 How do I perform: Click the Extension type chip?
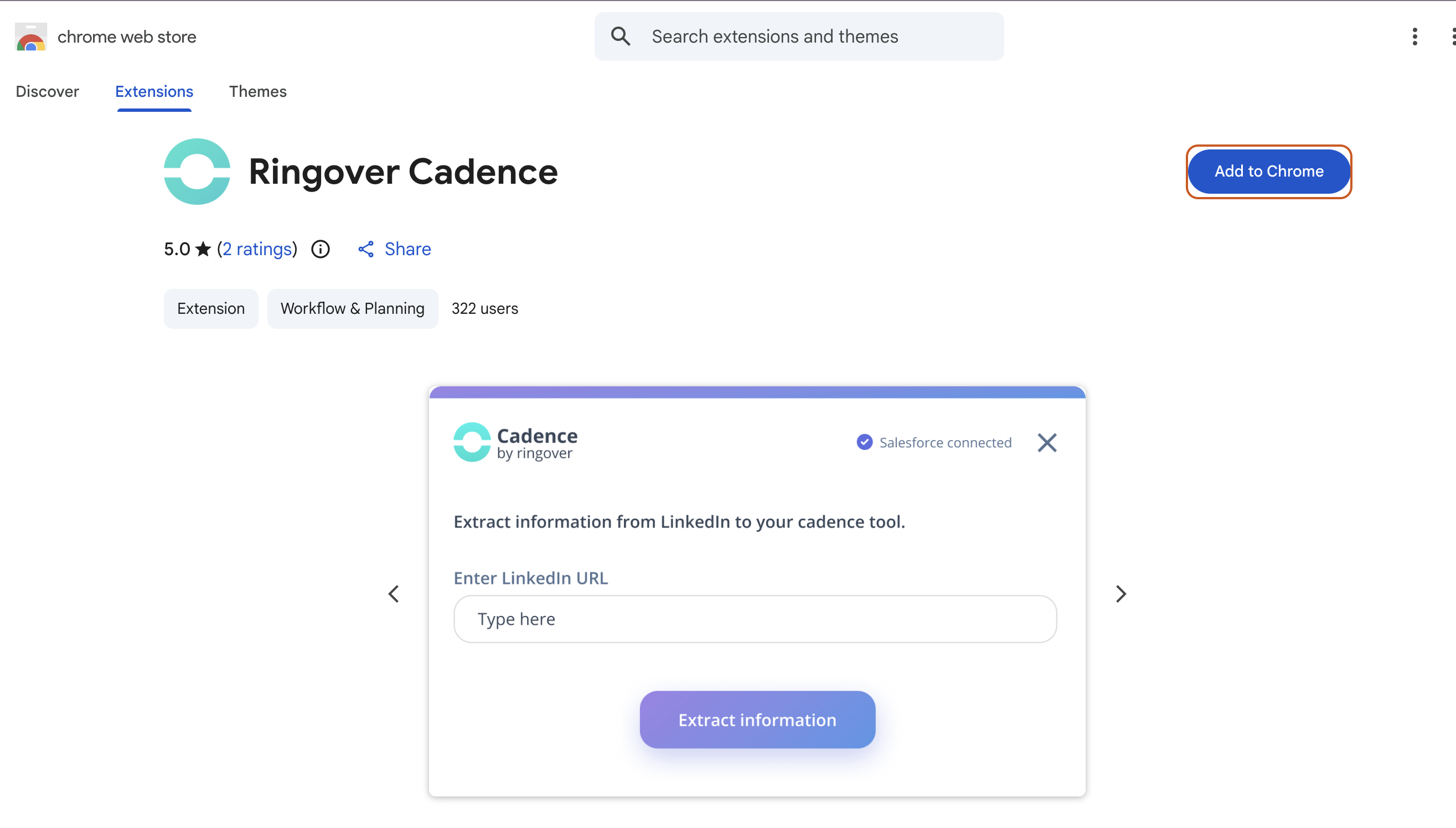click(210, 308)
